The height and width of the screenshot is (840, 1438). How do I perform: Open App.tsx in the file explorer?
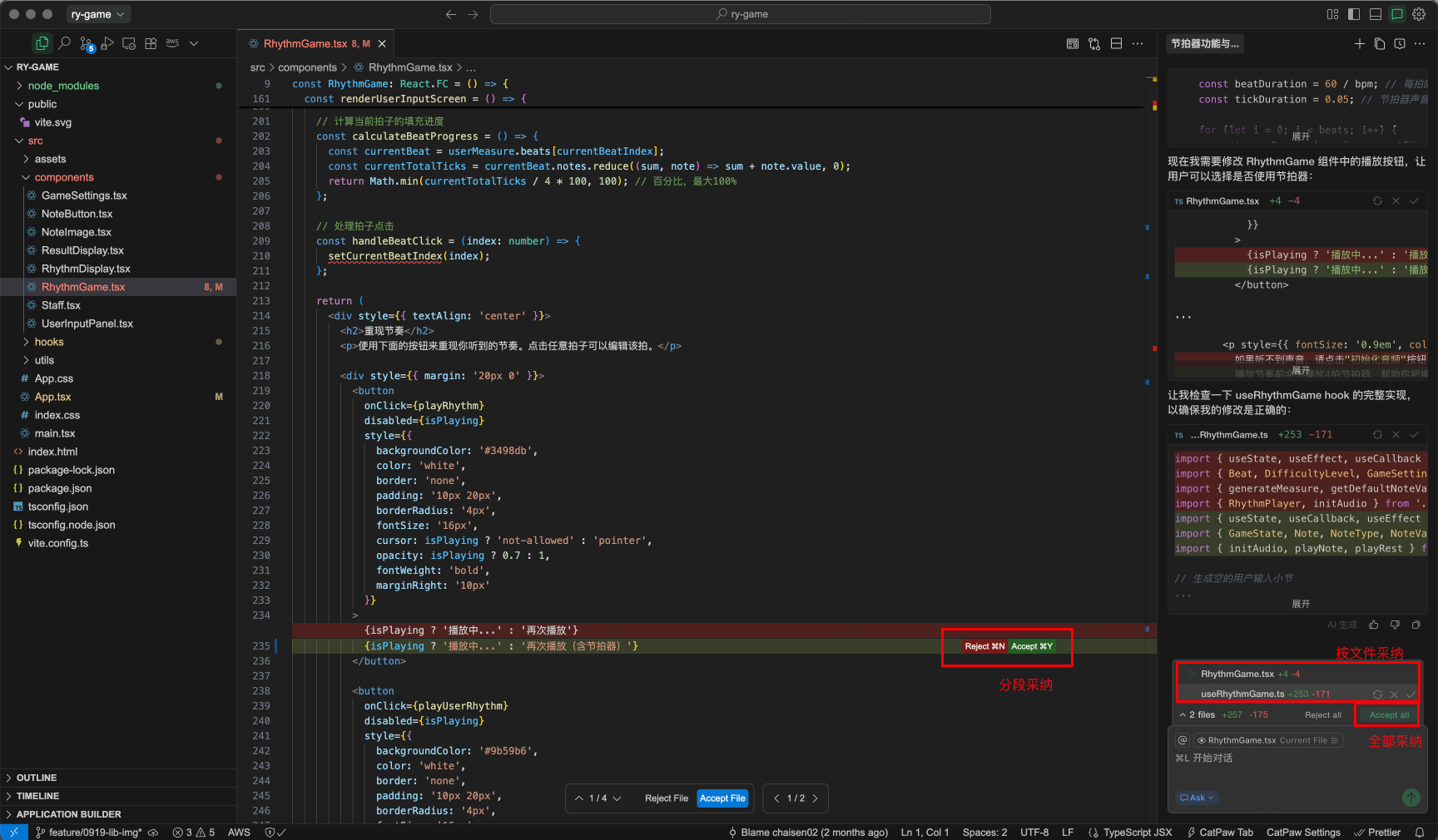click(x=52, y=397)
